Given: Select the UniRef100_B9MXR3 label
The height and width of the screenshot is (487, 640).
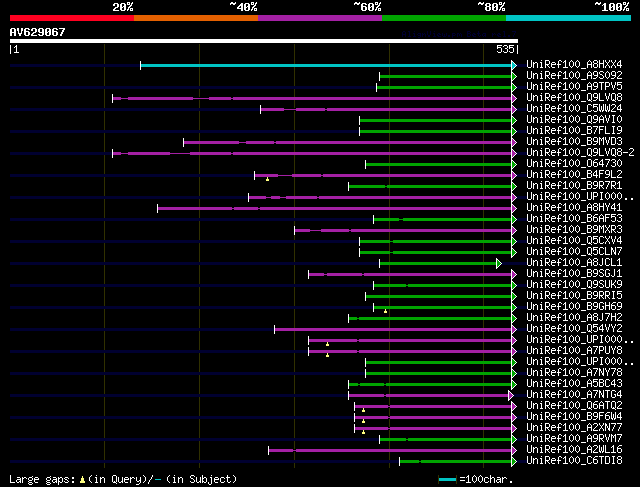Looking at the screenshot, I should [x=574, y=230].
